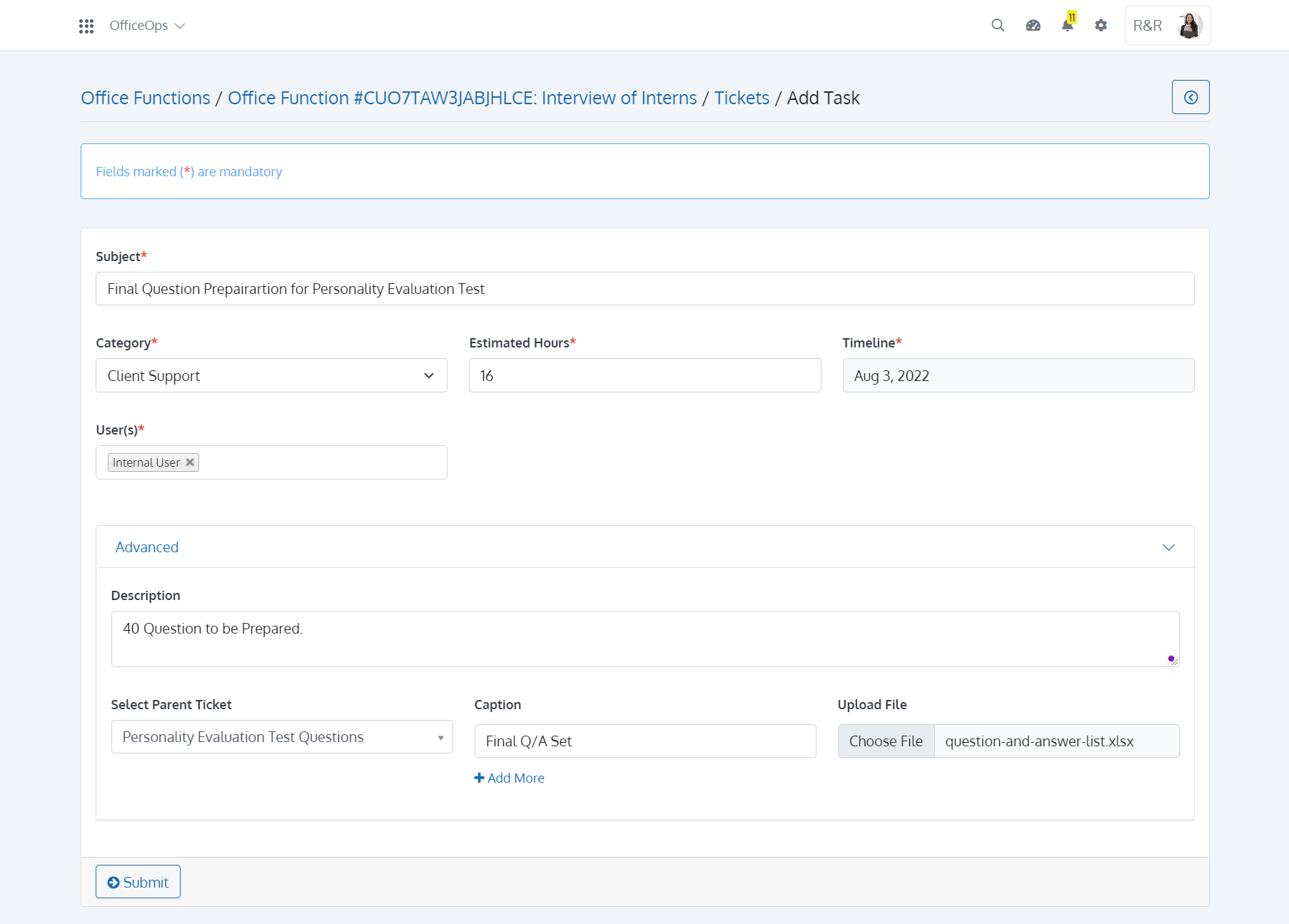Open the Timeline date field

click(1018, 375)
